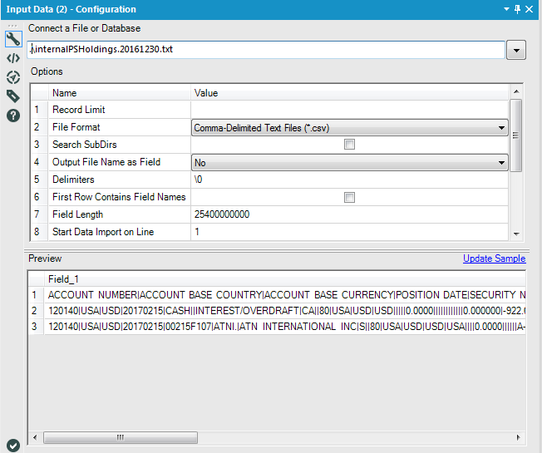Click the Delimiters value cell
The image size is (542, 453).
tap(349, 180)
